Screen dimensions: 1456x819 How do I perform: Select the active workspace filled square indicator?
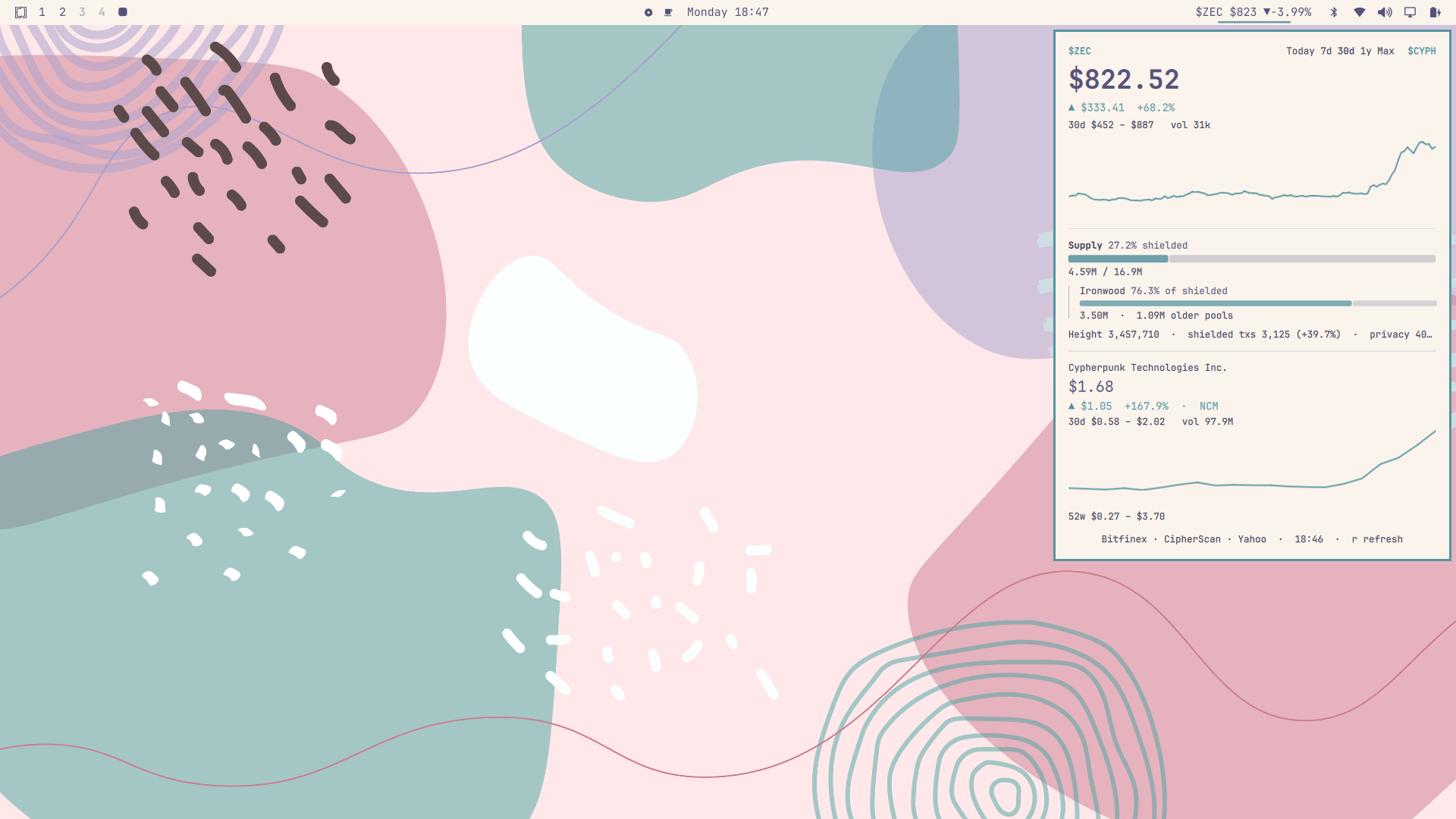click(x=123, y=12)
